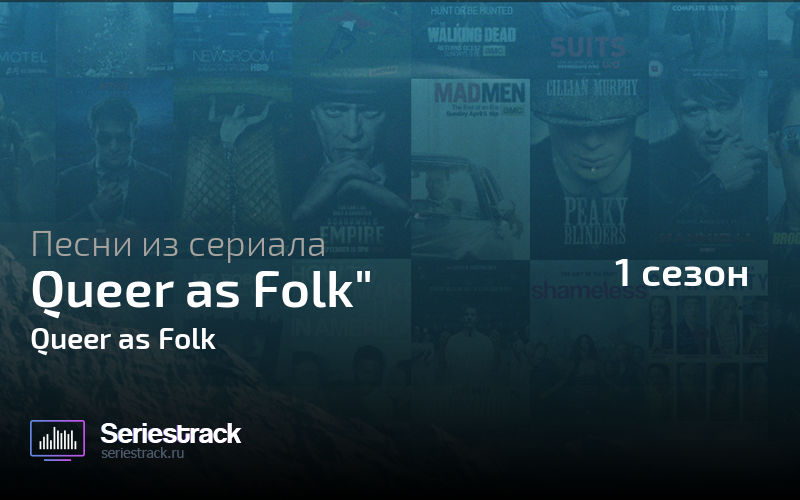This screenshot has width=800, height=500.
Task: Open the "Complete Series Two" poster
Action: 708,39
